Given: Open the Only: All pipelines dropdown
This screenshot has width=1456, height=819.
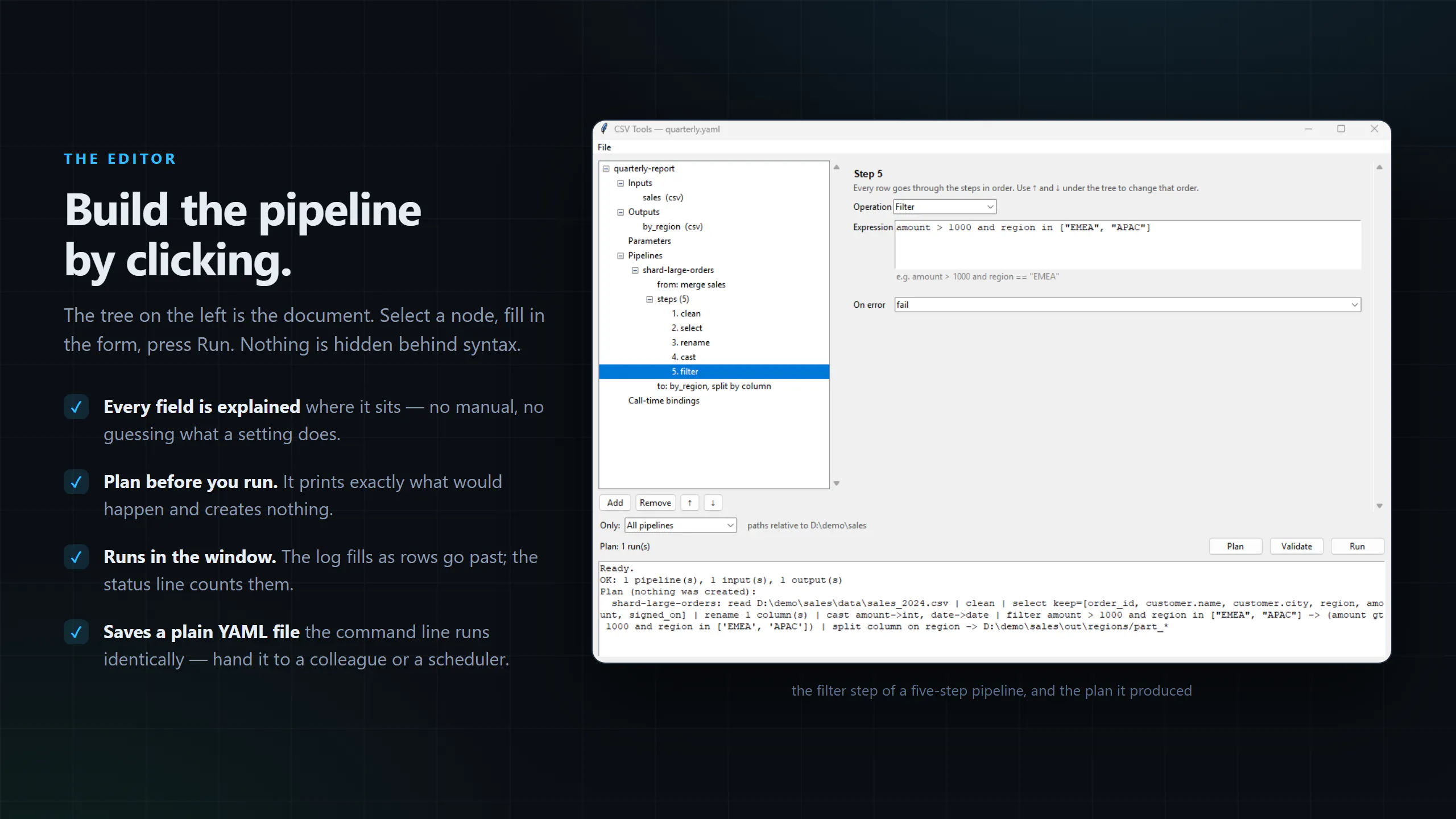Looking at the screenshot, I should [x=680, y=526].
